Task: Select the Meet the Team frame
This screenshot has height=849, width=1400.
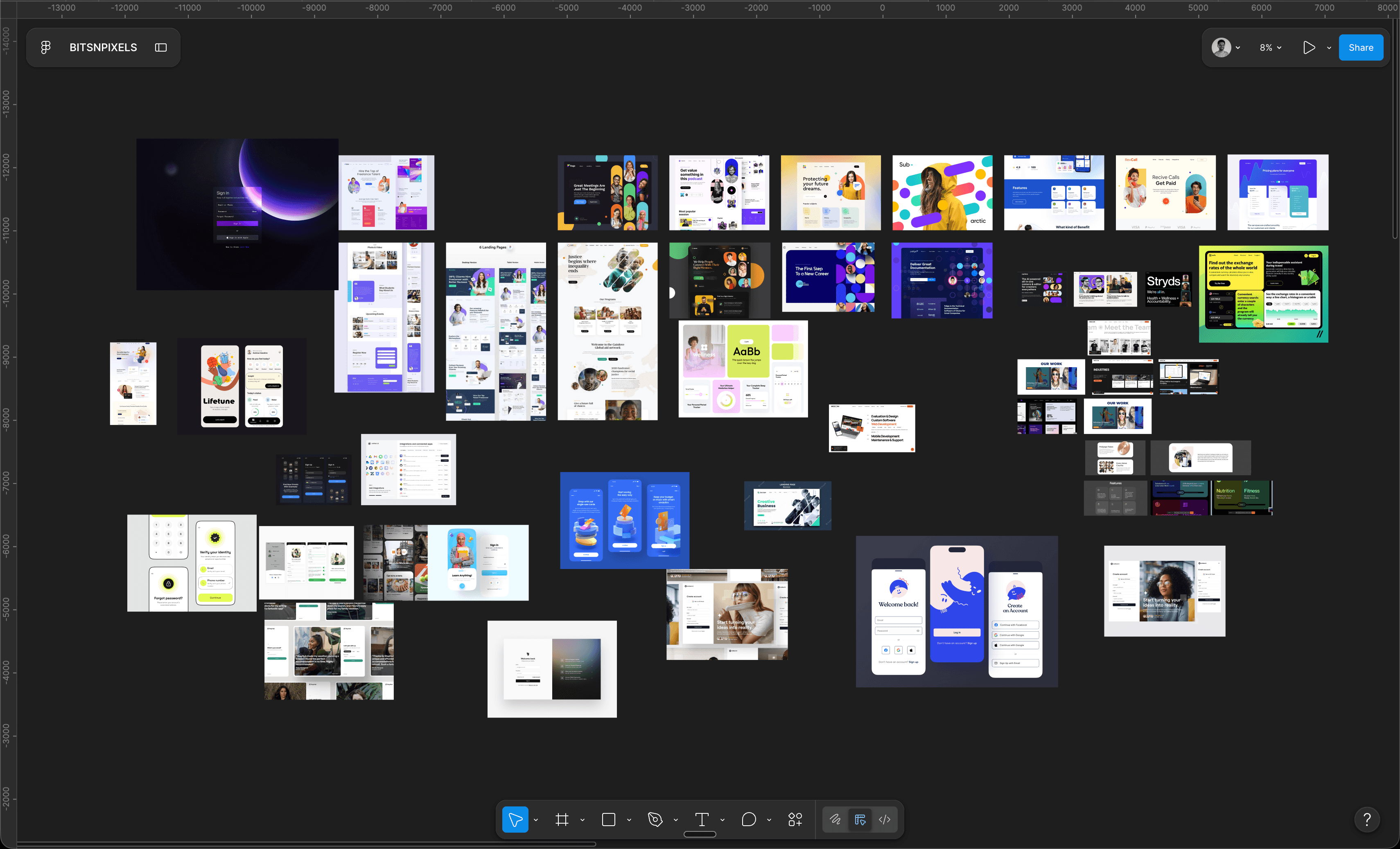Action: click(1119, 338)
